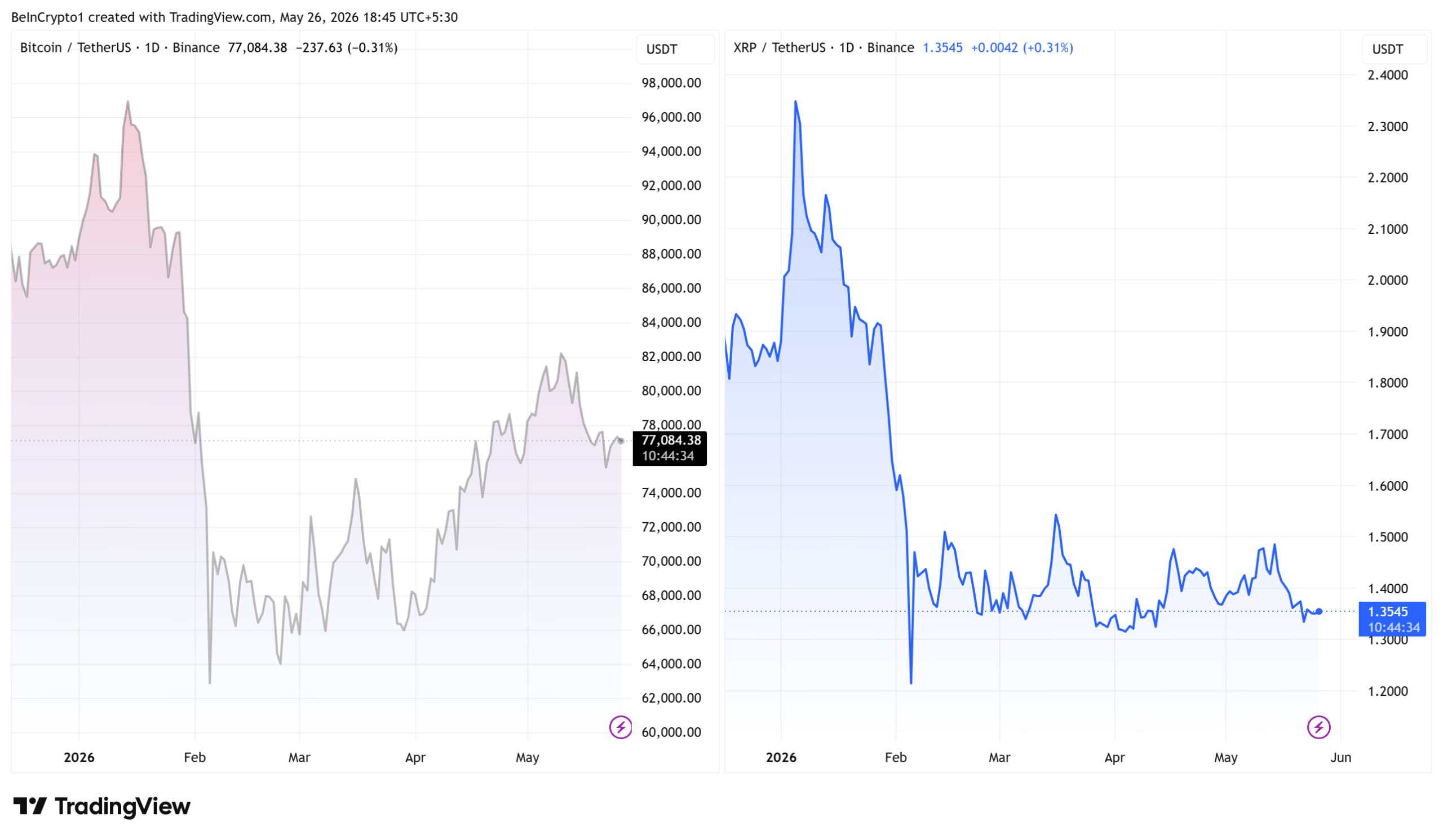Open the USDT currency selector on the Bitcoin chart
The width and height of the screenshot is (1443, 840).
tap(675, 49)
